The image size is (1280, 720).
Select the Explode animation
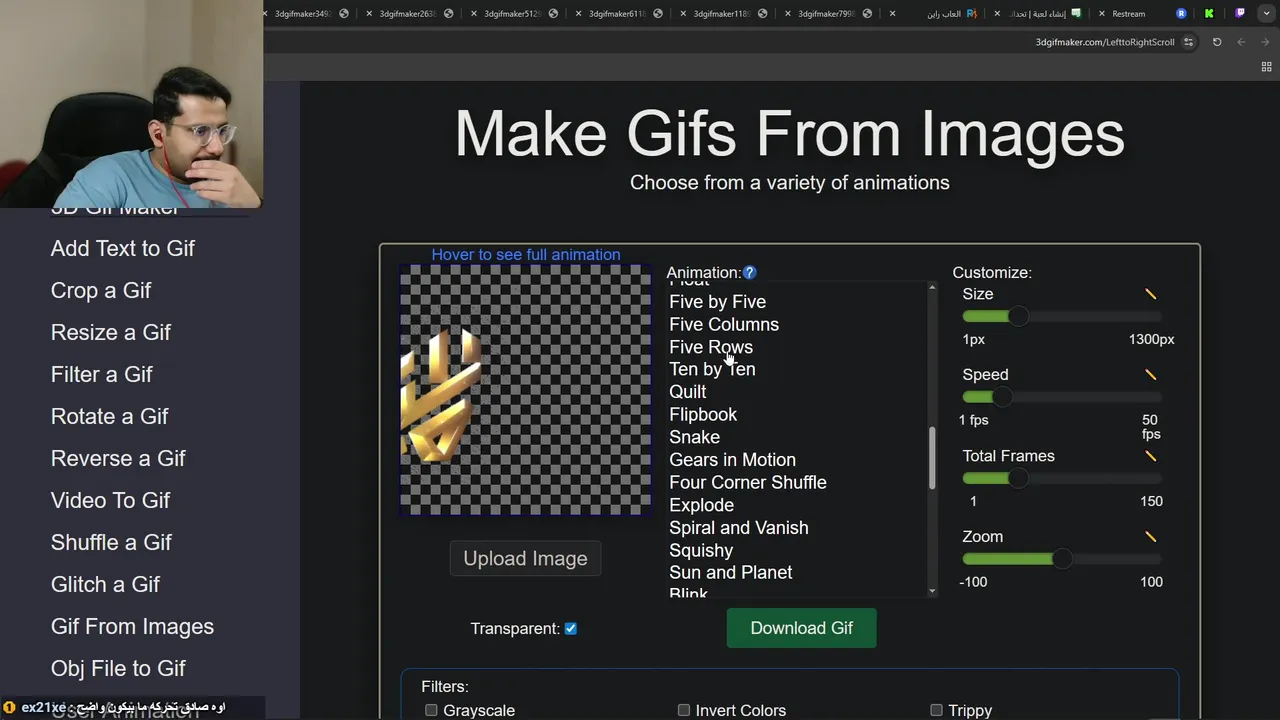[x=701, y=505]
